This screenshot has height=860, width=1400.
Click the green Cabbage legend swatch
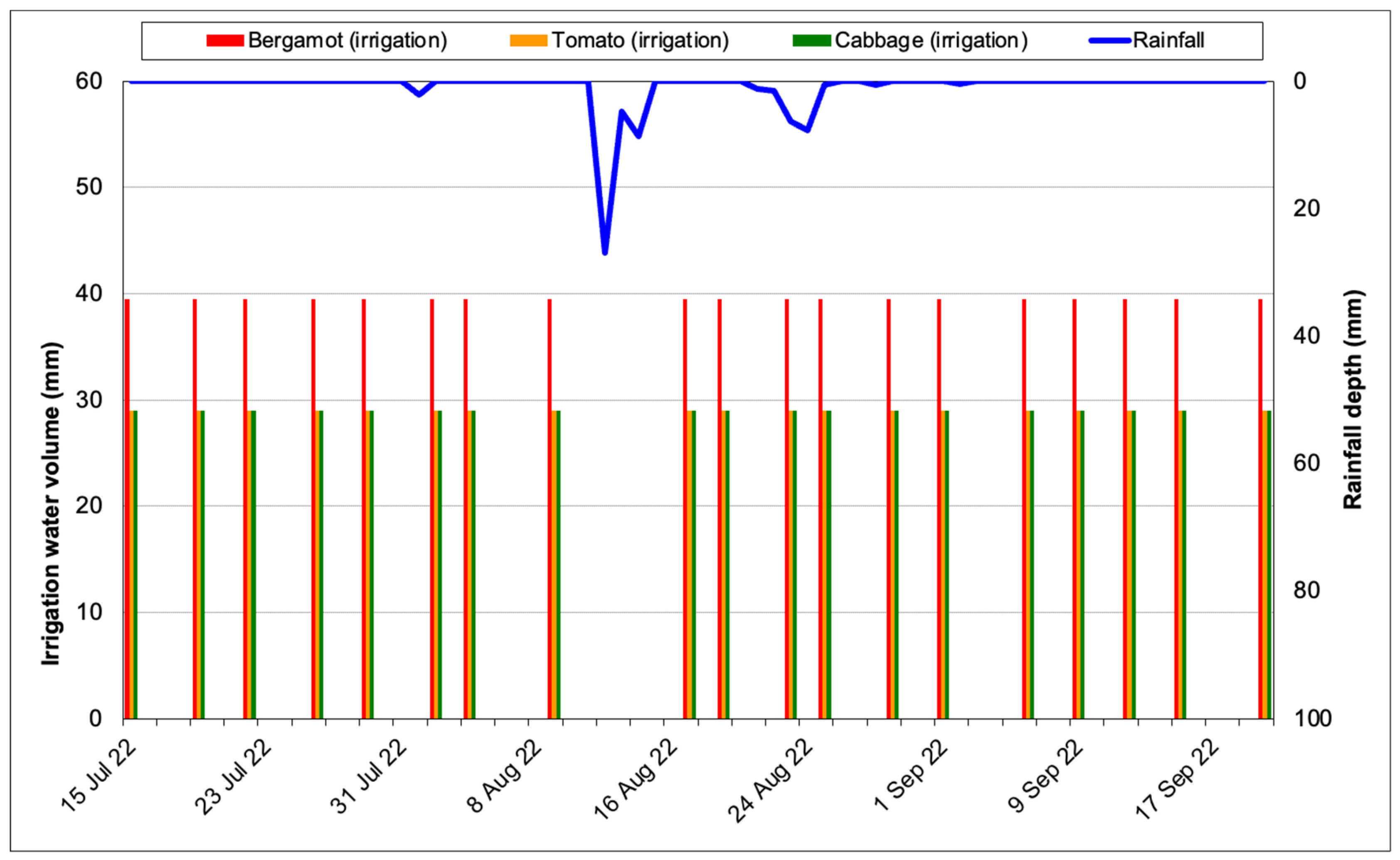[x=812, y=40]
